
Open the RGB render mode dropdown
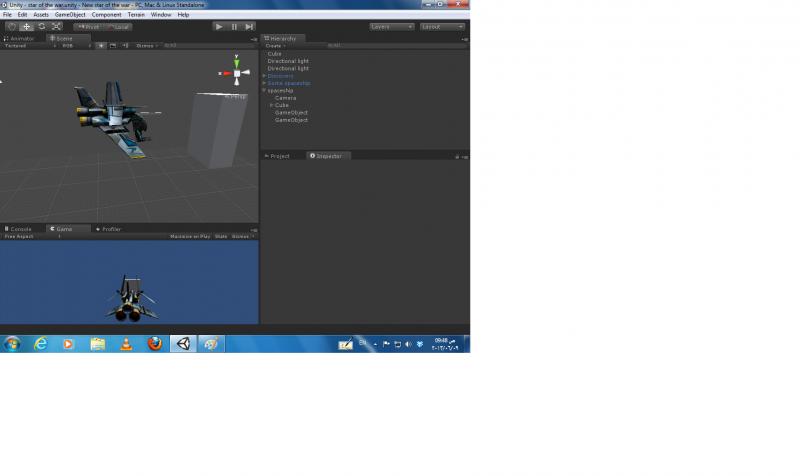pyautogui.click(x=76, y=46)
